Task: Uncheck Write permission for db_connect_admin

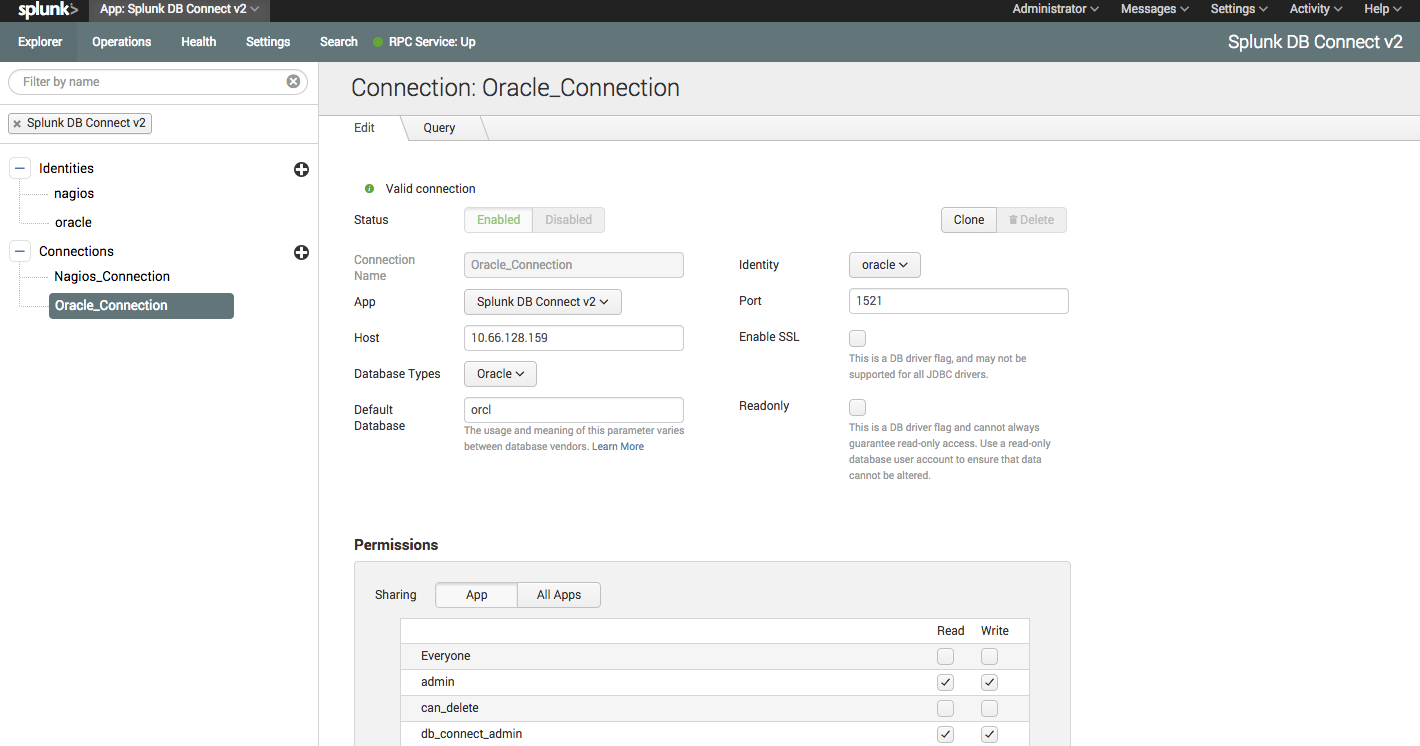Action: coord(989,735)
